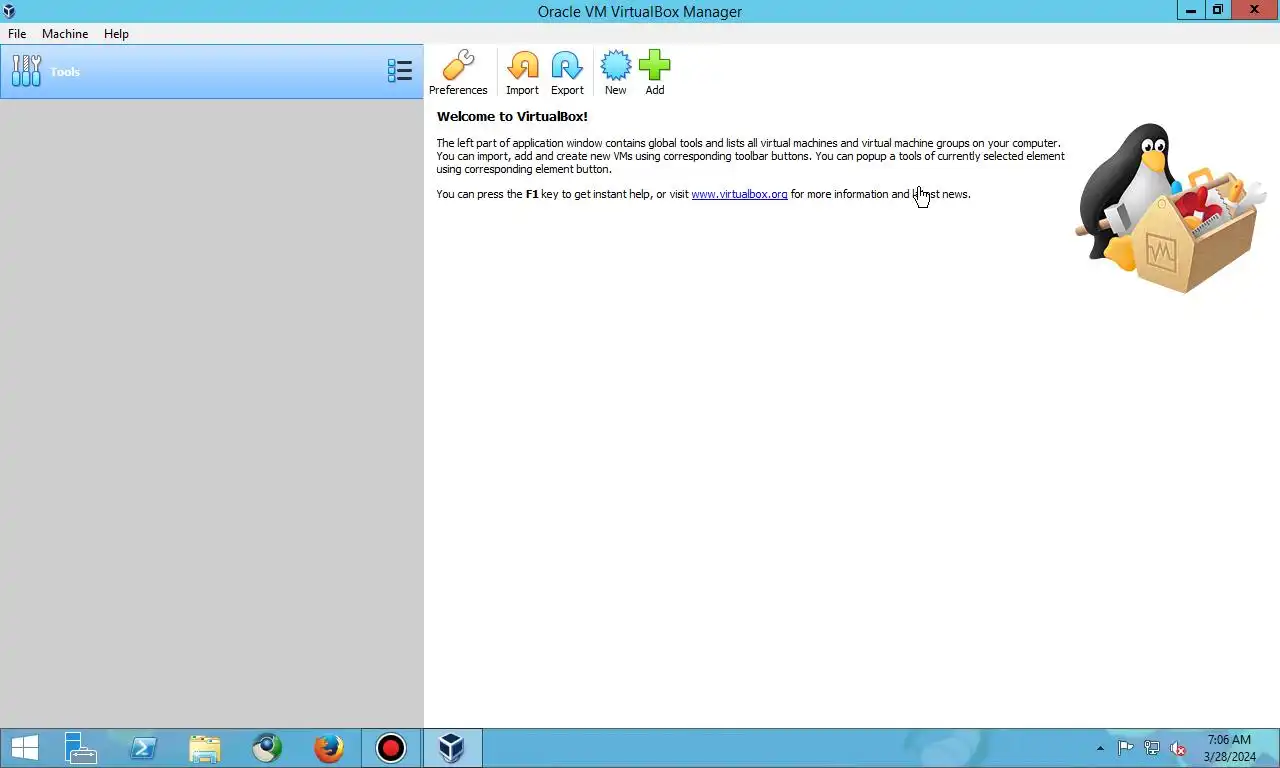Screen dimensions: 1280x768
Task: Show hidden system tray icons
Action: tap(1100, 748)
